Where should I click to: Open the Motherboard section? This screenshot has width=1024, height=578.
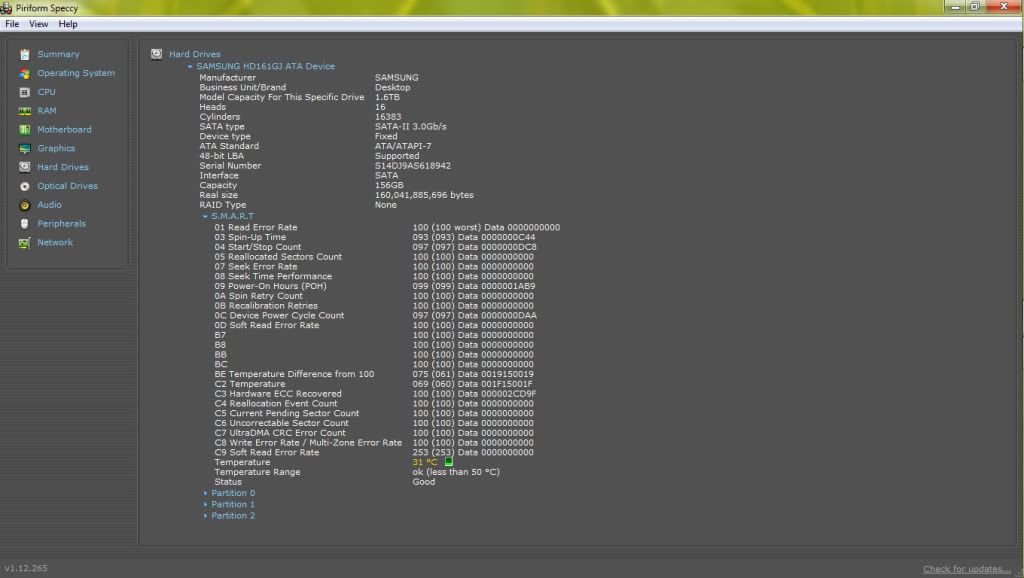point(64,130)
